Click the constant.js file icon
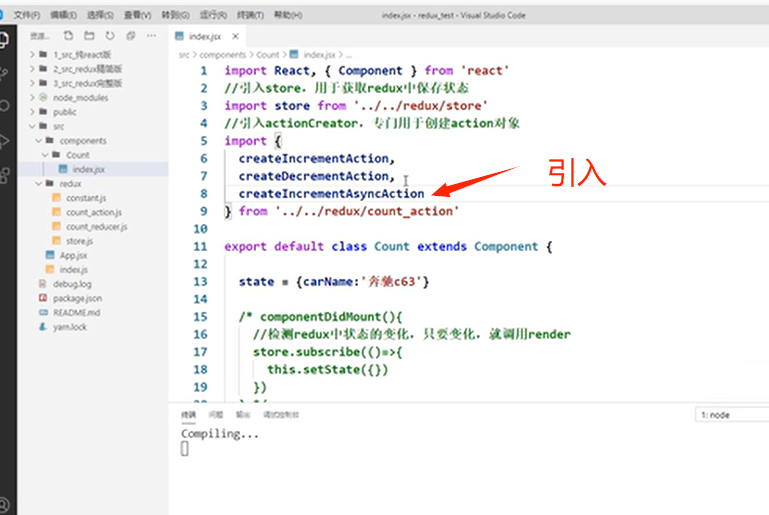Image resolution: width=769 pixels, height=515 pixels. 56,198
